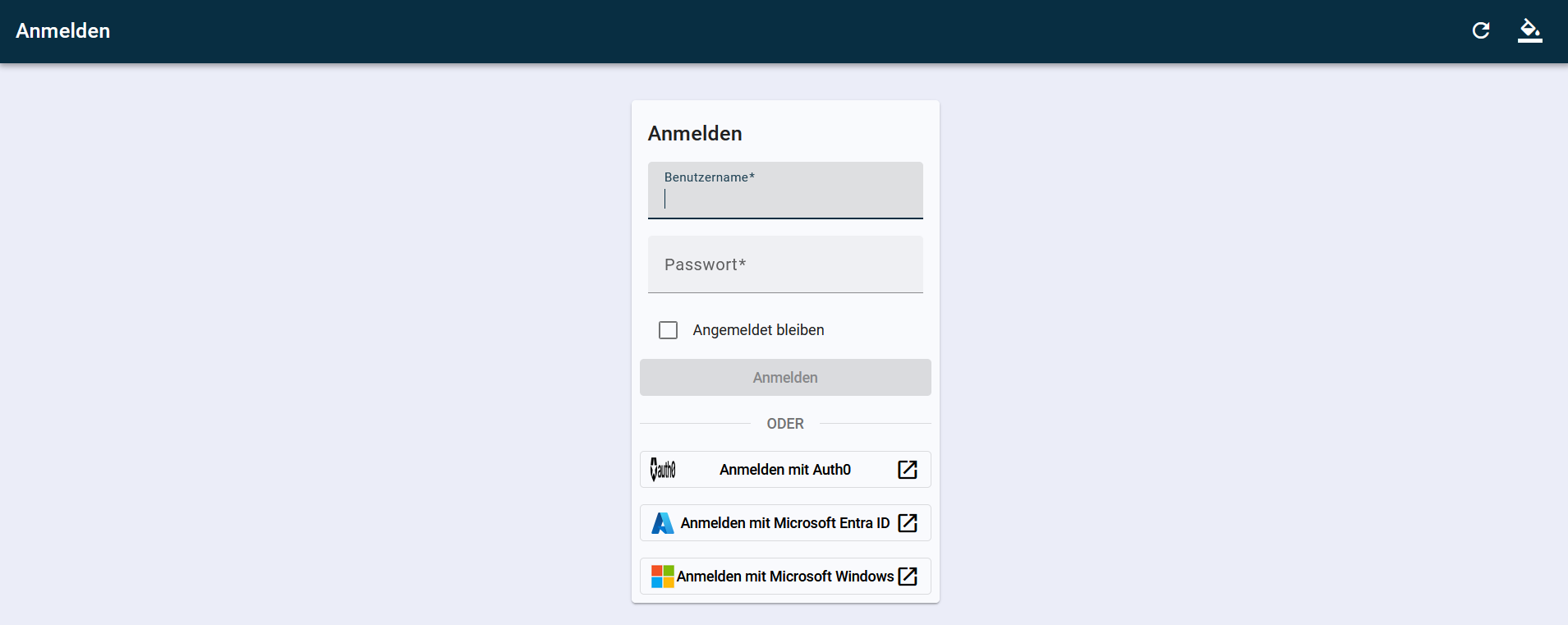Click the Auth0 logo icon
This screenshot has width=1568, height=625.
pos(663,470)
